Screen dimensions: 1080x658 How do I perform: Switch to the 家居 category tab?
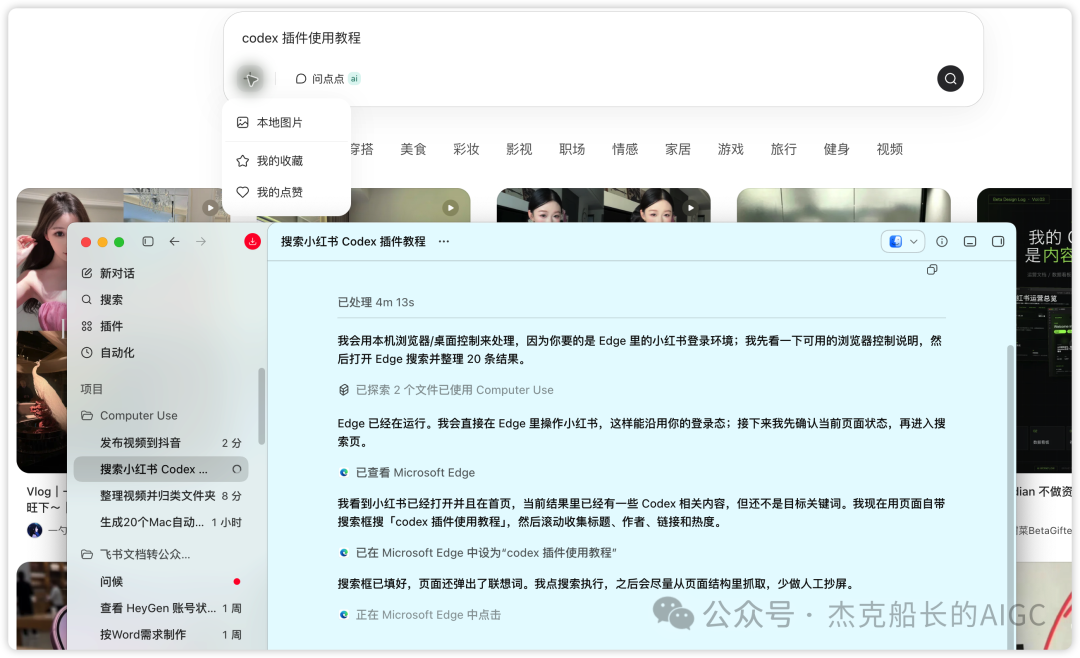click(678, 149)
